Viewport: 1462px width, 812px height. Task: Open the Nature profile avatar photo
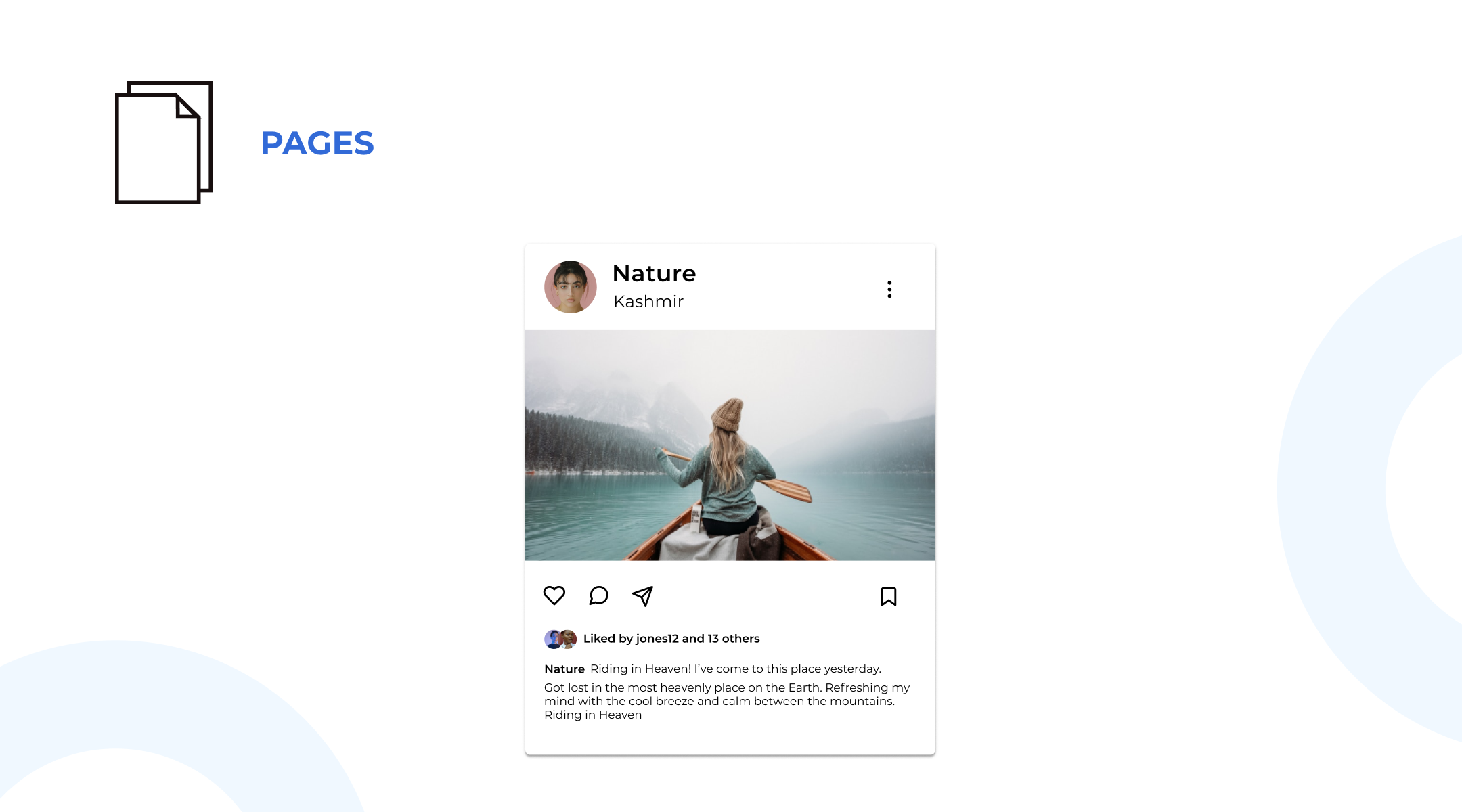tap(571, 287)
